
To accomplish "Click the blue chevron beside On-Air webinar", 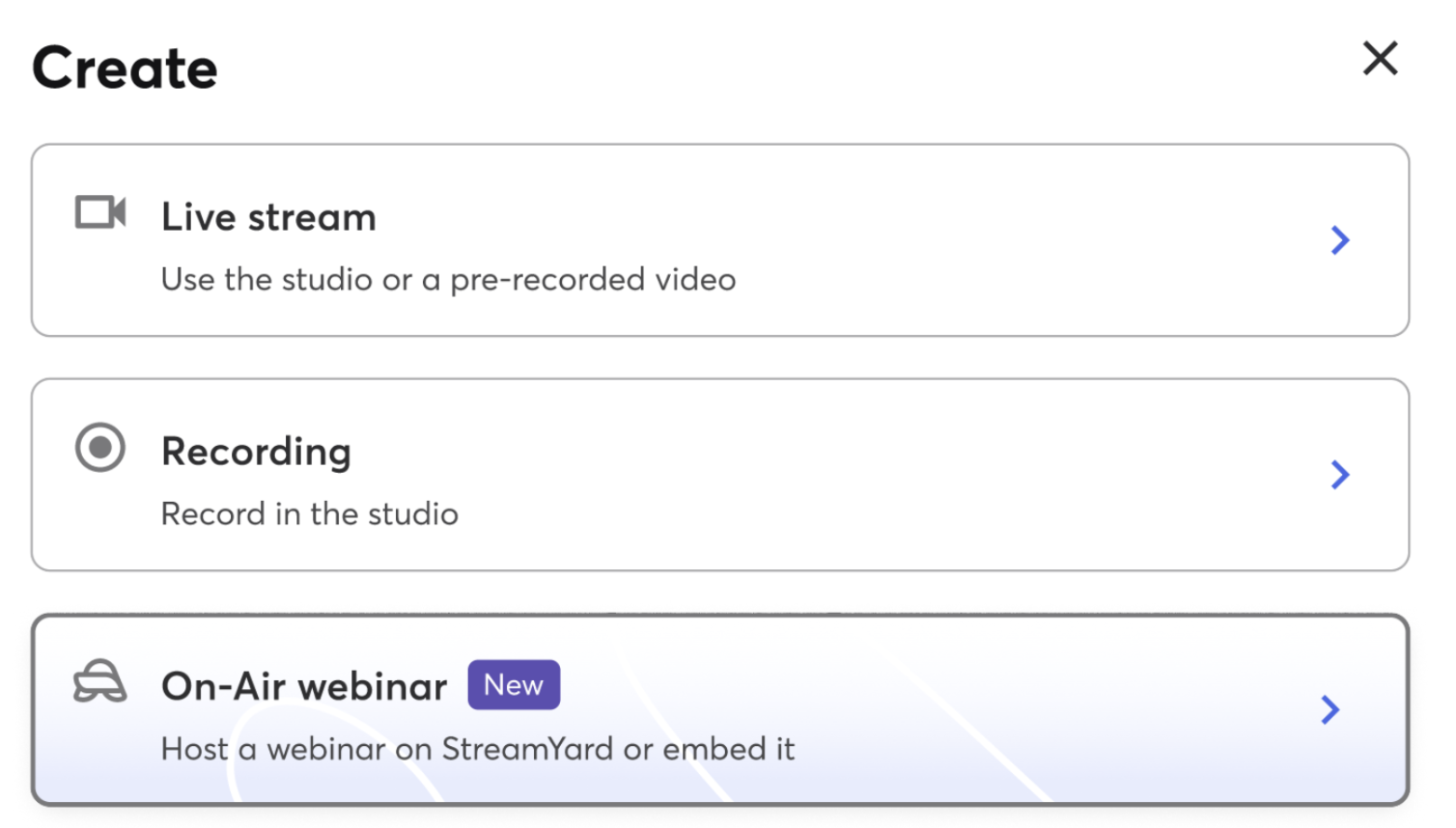I will click(1330, 710).
